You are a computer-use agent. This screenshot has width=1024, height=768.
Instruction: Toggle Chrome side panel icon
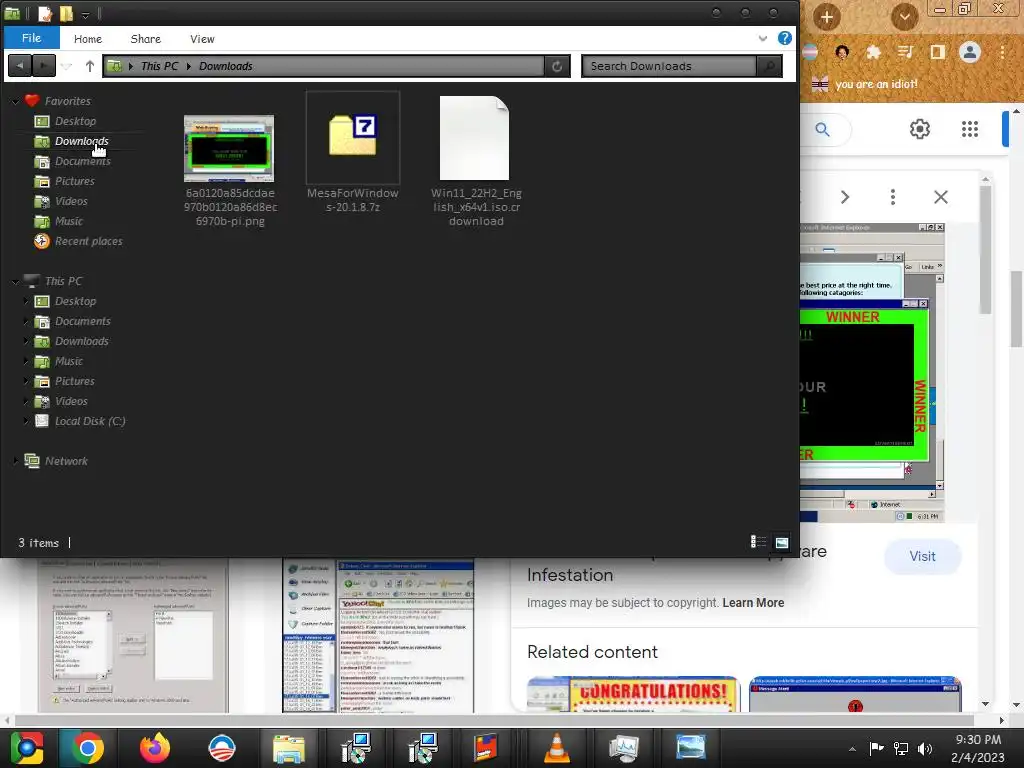point(937,52)
